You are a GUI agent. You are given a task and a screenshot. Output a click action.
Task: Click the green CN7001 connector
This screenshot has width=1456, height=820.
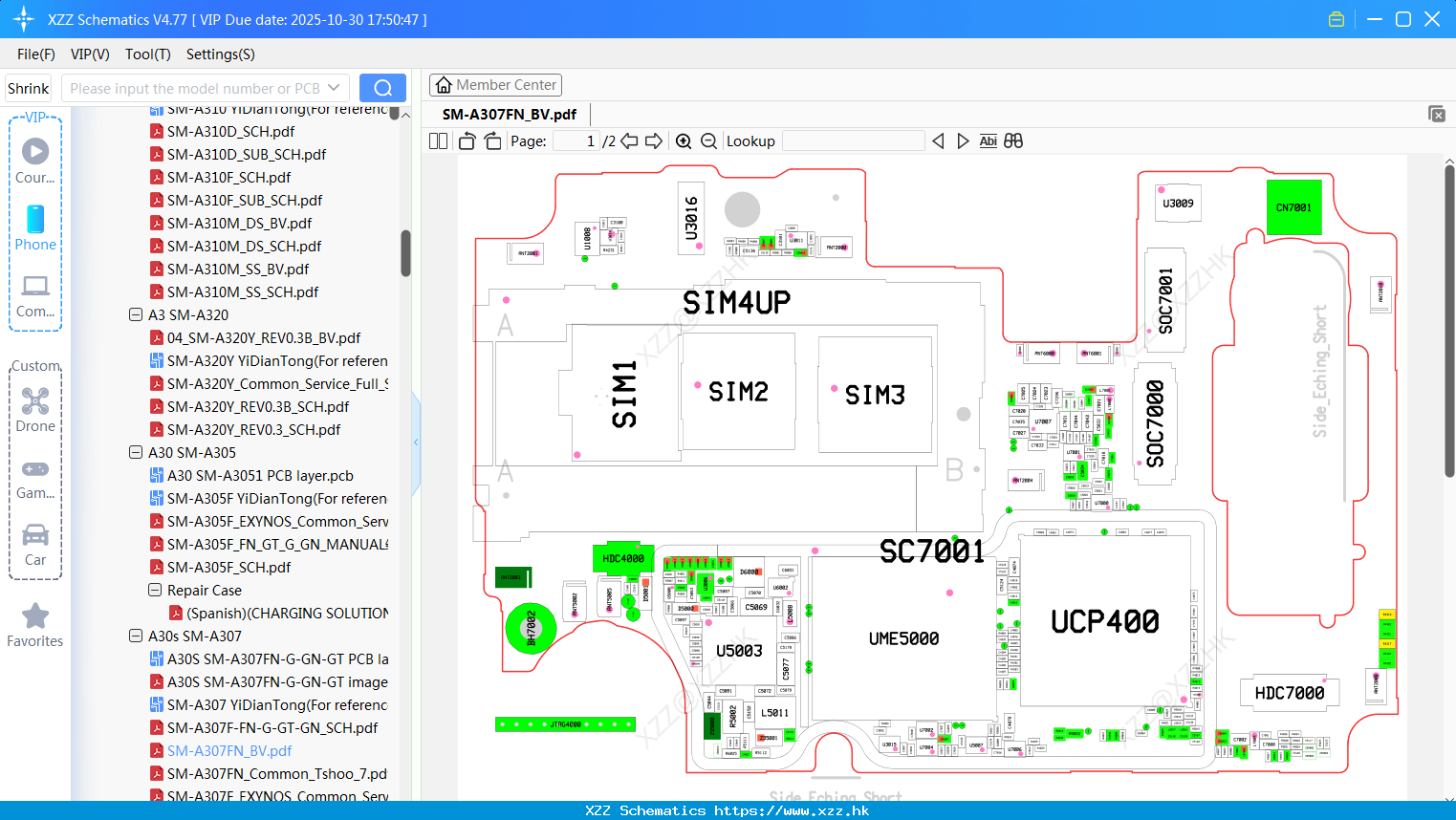click(x=1293, y=207)
